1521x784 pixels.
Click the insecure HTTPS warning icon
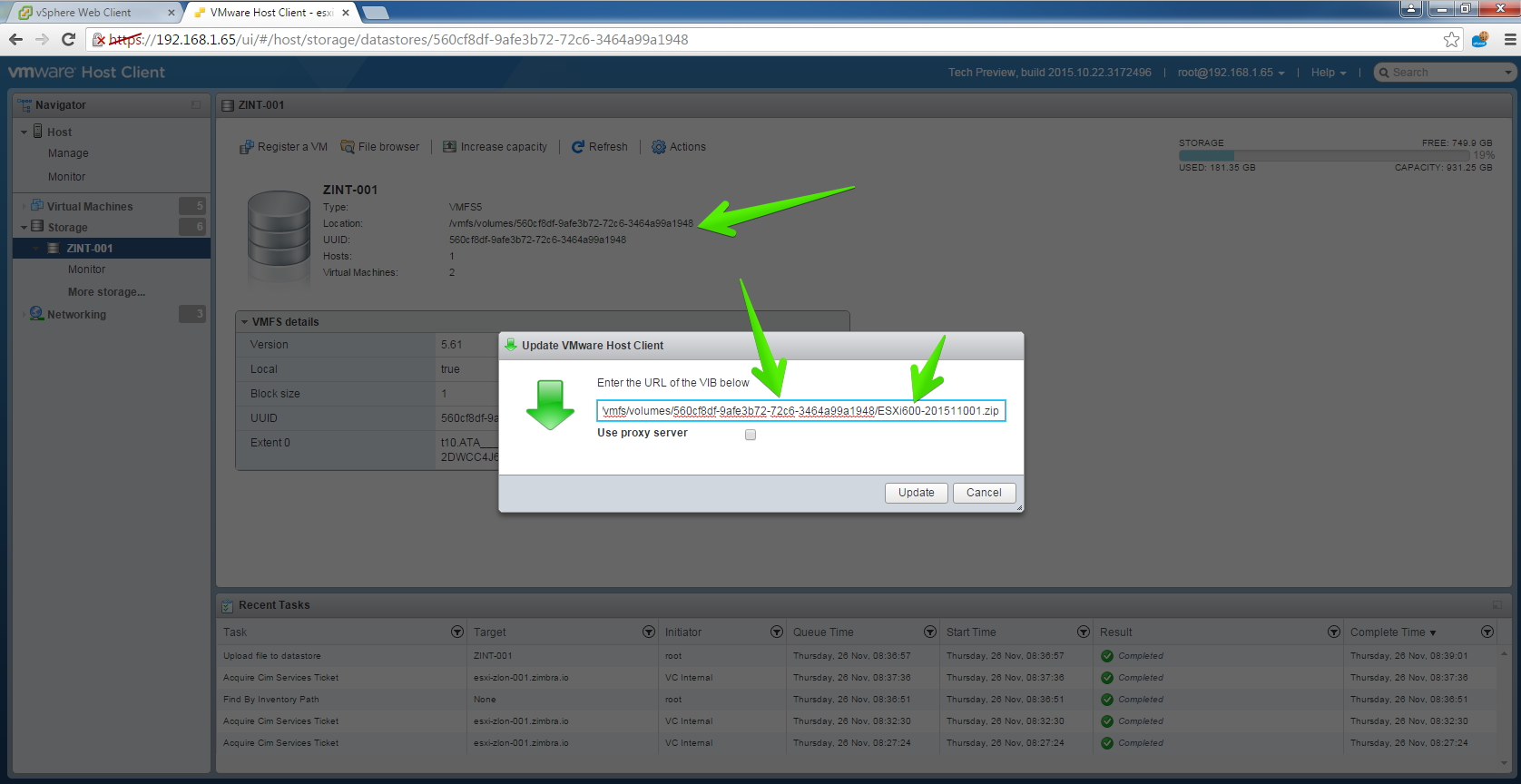[x=100, y=40]
